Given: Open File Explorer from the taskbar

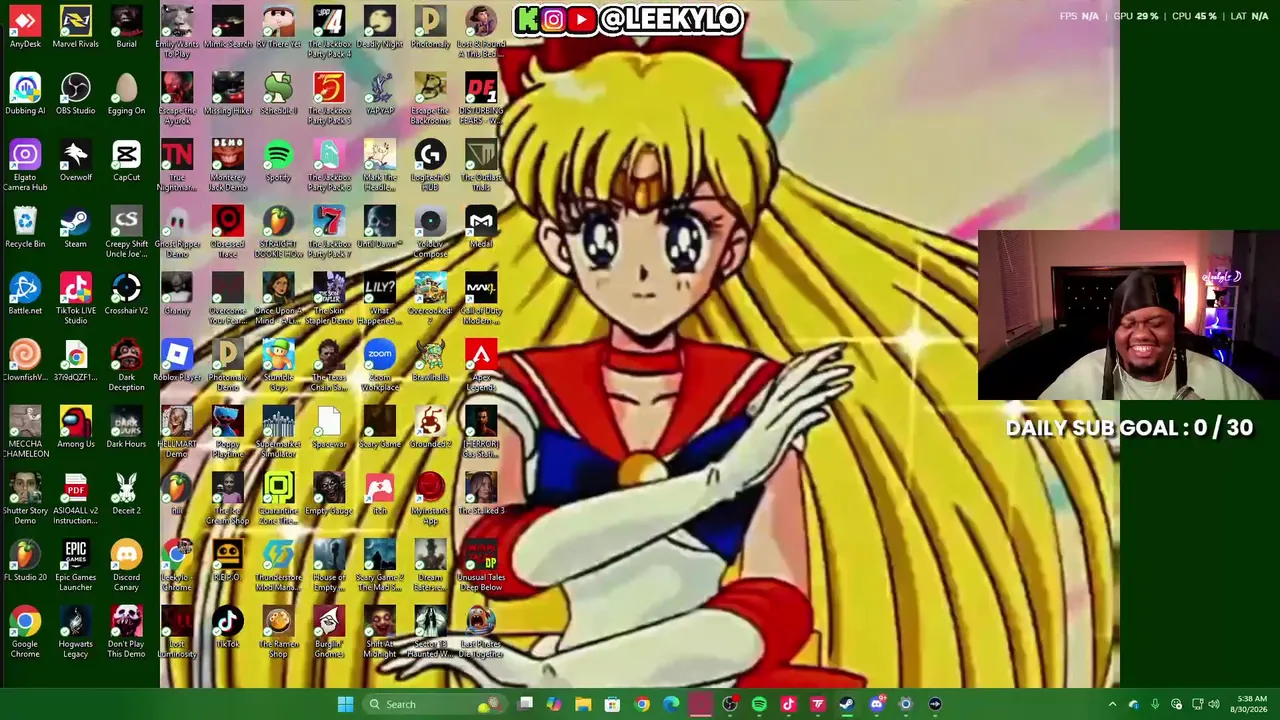Looking at the screenshot, I should coord(583,704).
